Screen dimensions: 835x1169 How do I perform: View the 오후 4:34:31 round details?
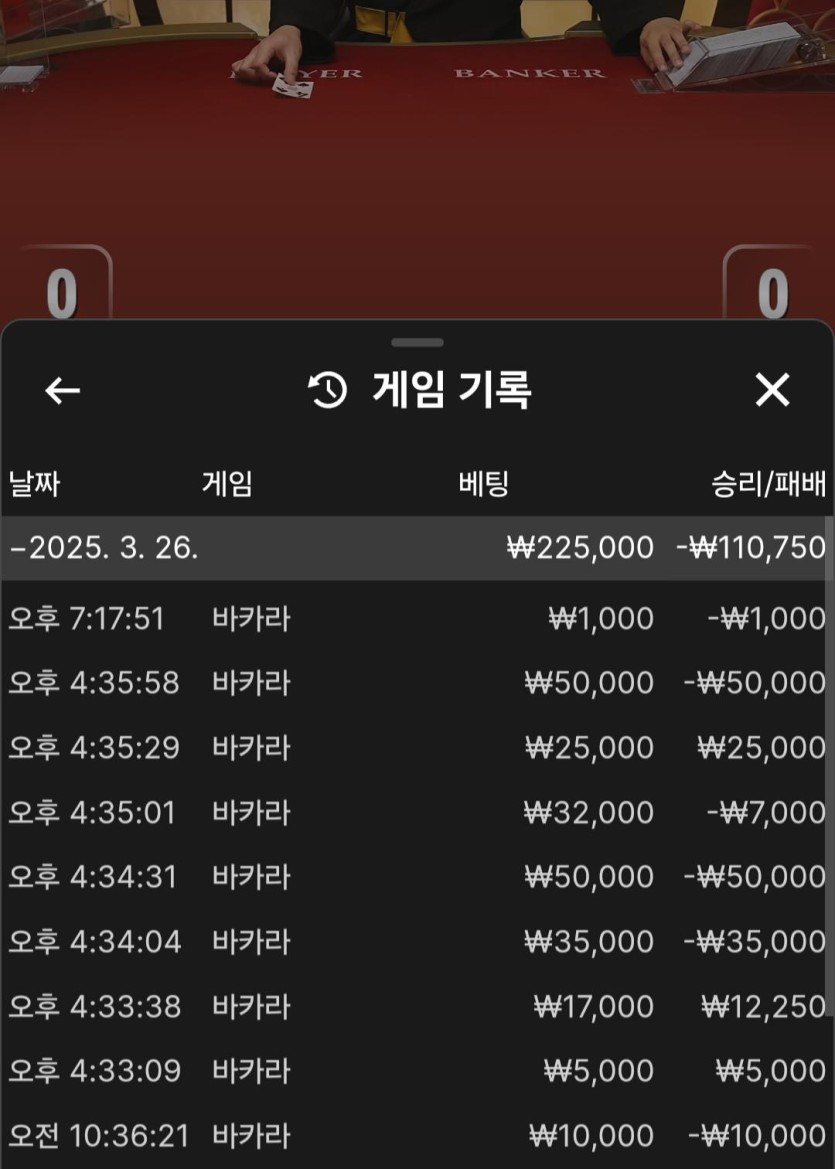pos(416,877)
